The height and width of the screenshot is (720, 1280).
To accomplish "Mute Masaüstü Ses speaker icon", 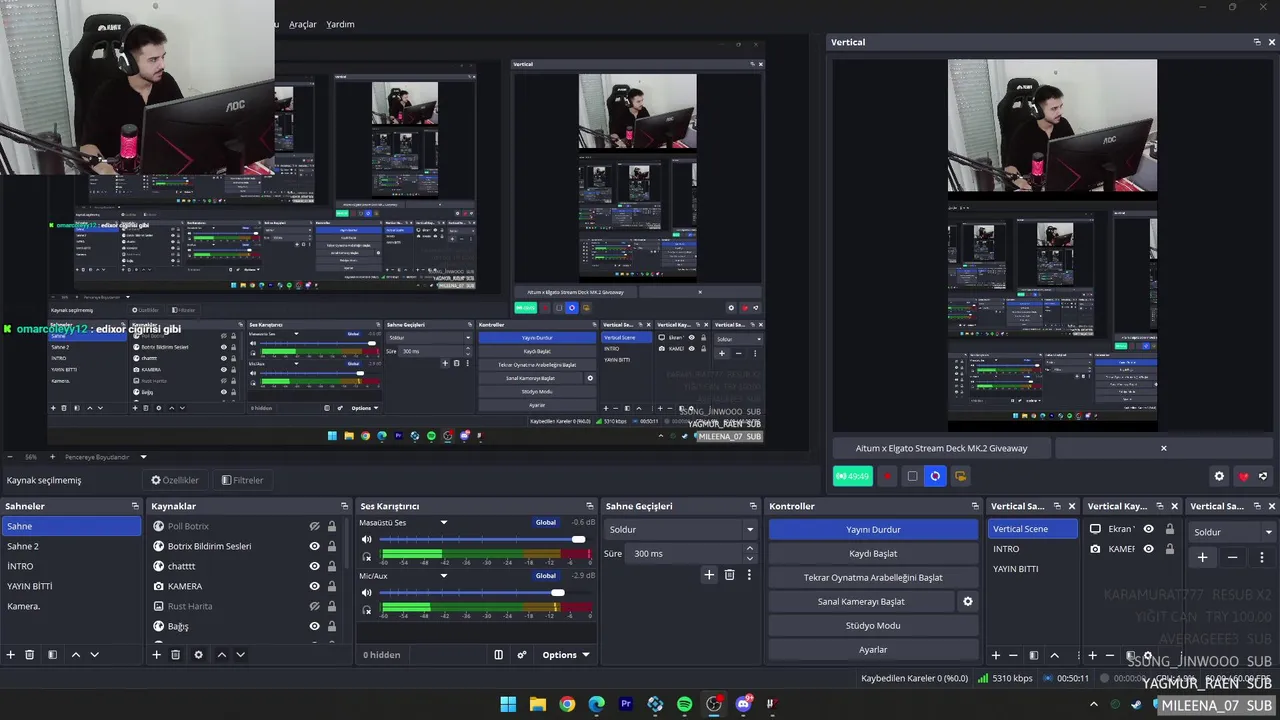I will [367, 539].
